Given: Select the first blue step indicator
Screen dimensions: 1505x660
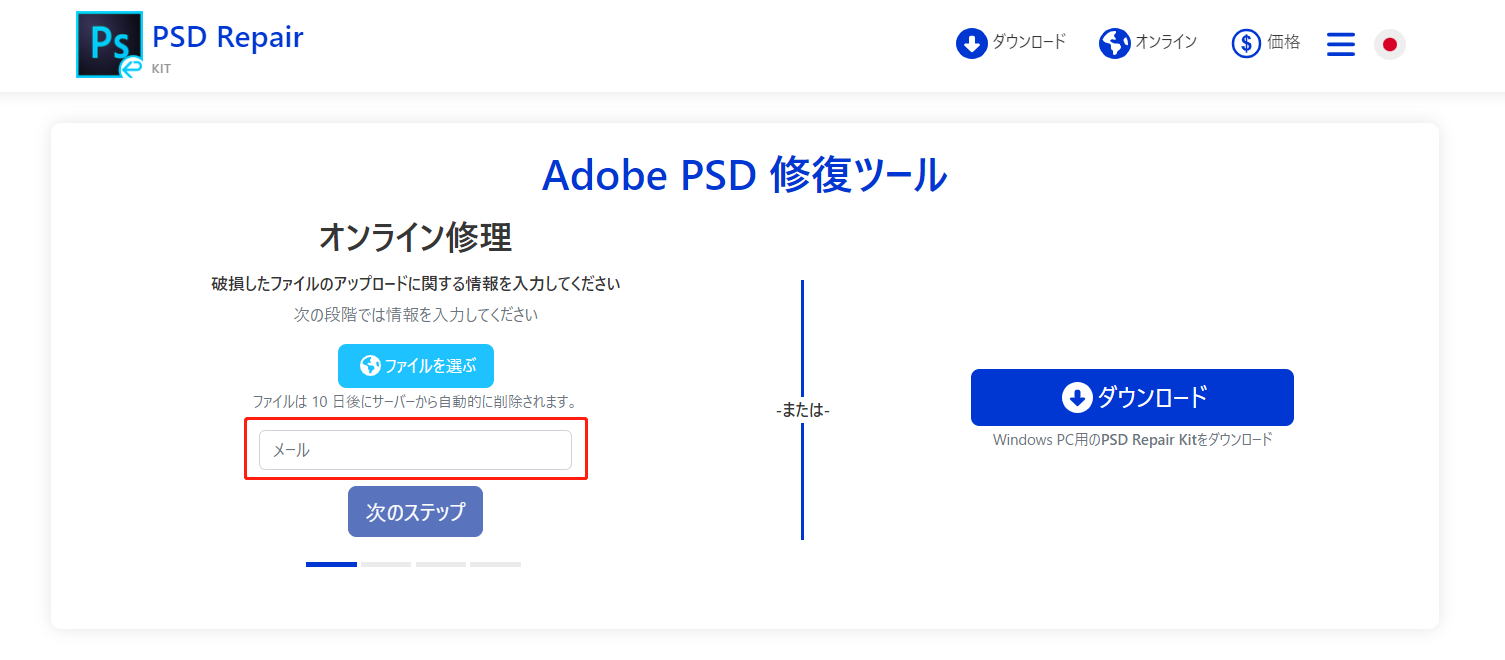Looking at the screenshot, I should tap(331, 564).
